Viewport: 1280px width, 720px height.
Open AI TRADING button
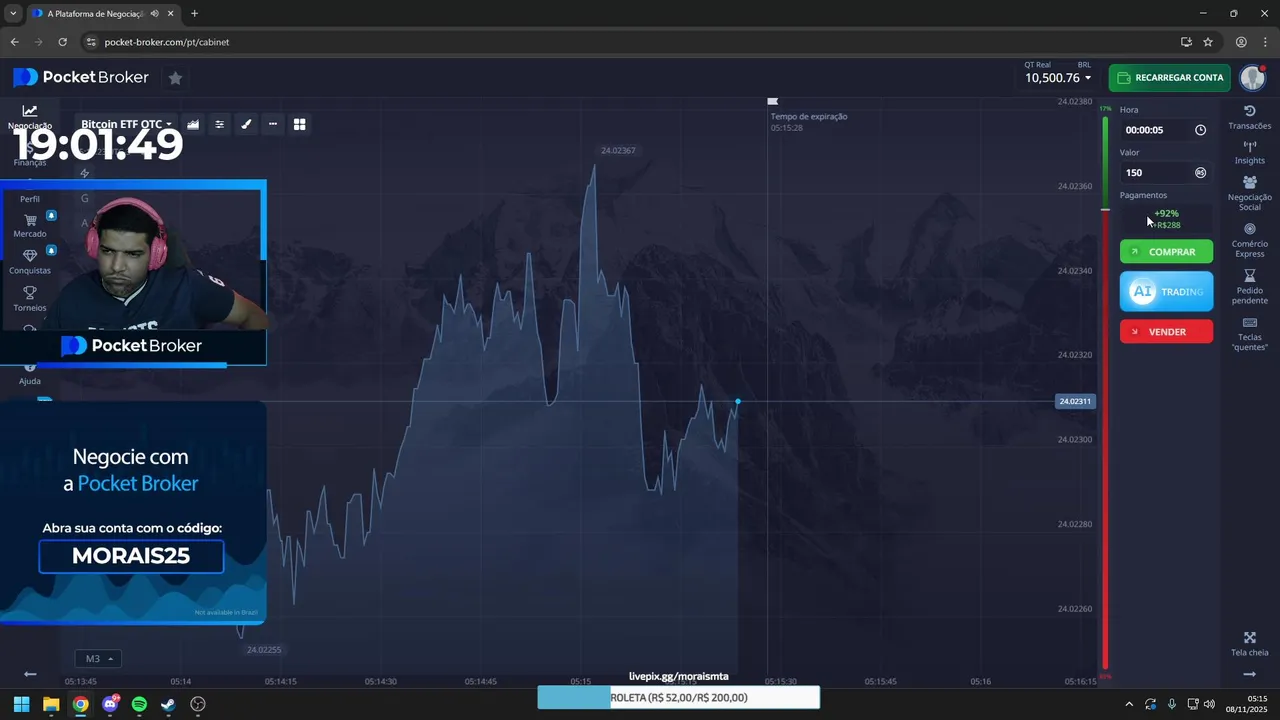click(1166, 292)
